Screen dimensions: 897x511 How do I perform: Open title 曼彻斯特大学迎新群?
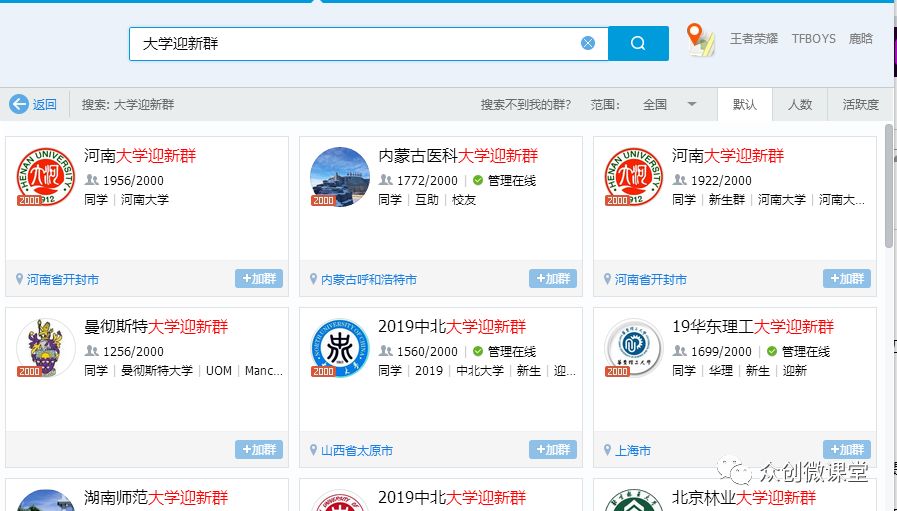click(x=156, y=327)
